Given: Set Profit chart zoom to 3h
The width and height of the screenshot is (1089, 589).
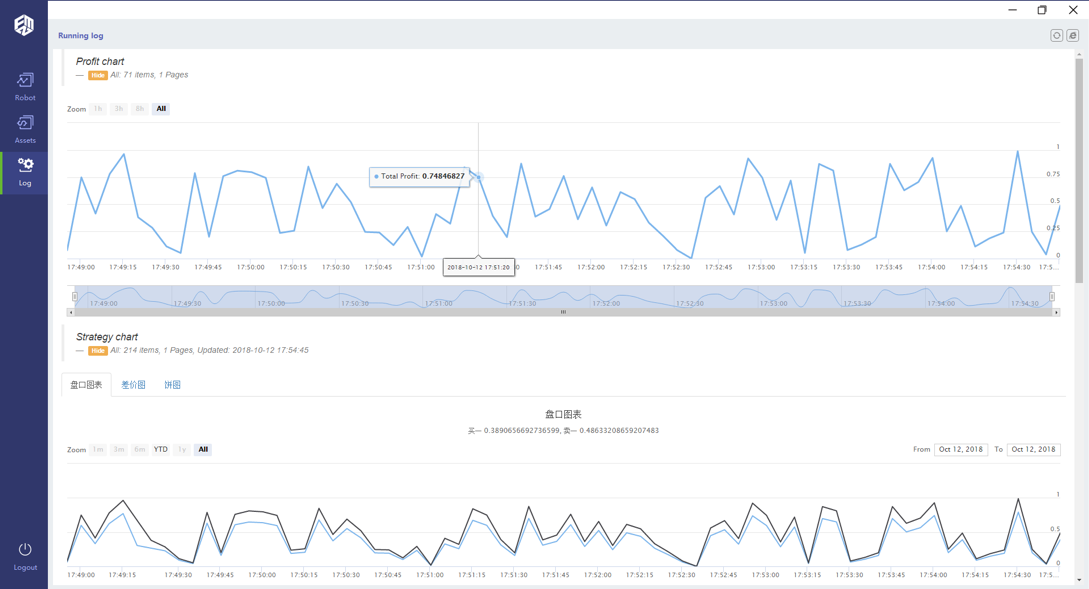Looking at the screenshot, I should [x=119, y=109].
